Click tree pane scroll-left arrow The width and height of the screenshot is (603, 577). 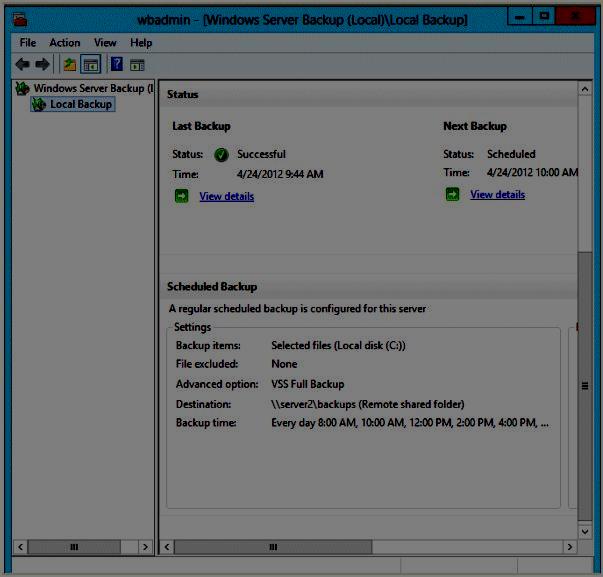point(20,547)
